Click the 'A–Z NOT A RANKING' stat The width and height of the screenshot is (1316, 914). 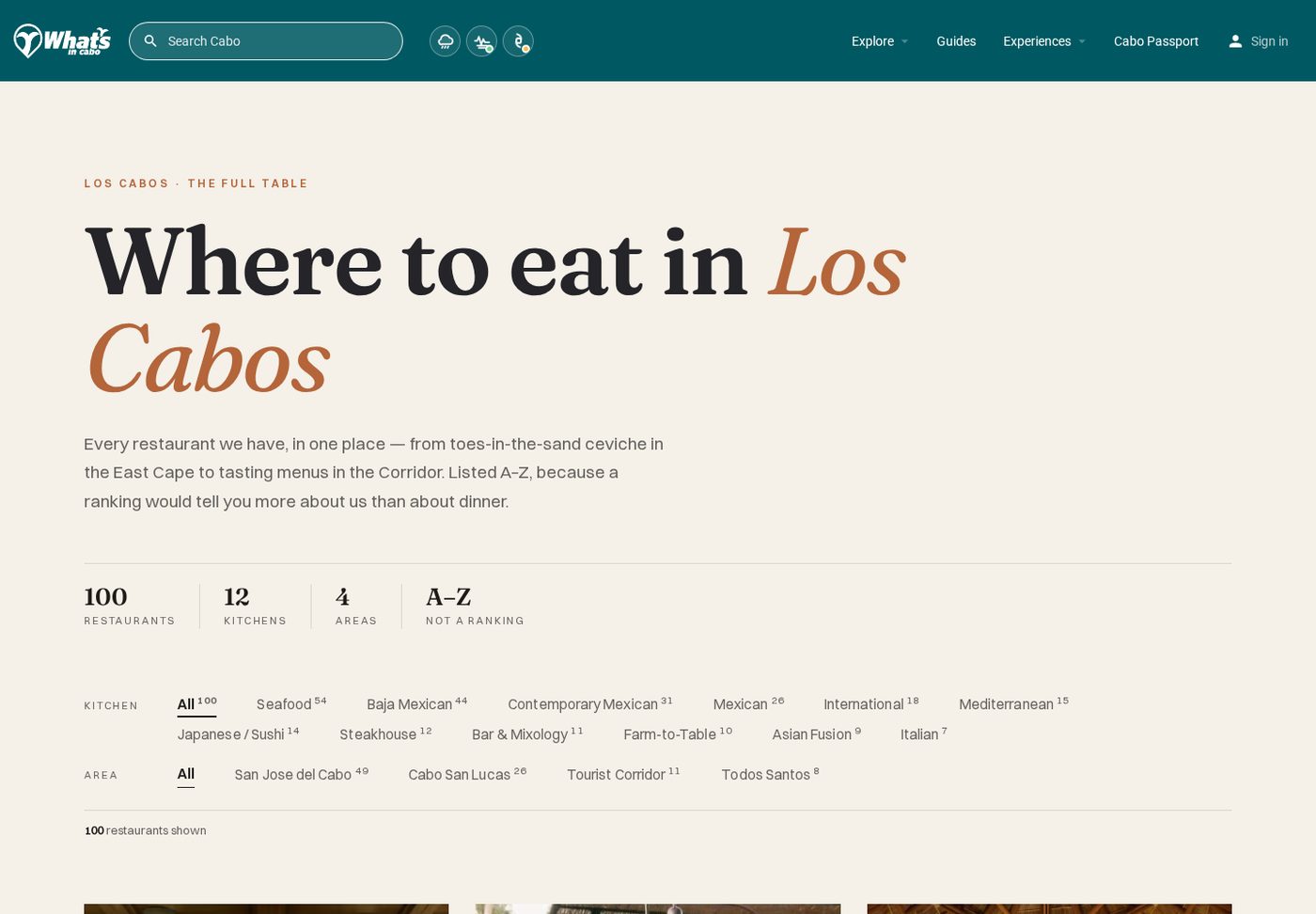(475, 606)
